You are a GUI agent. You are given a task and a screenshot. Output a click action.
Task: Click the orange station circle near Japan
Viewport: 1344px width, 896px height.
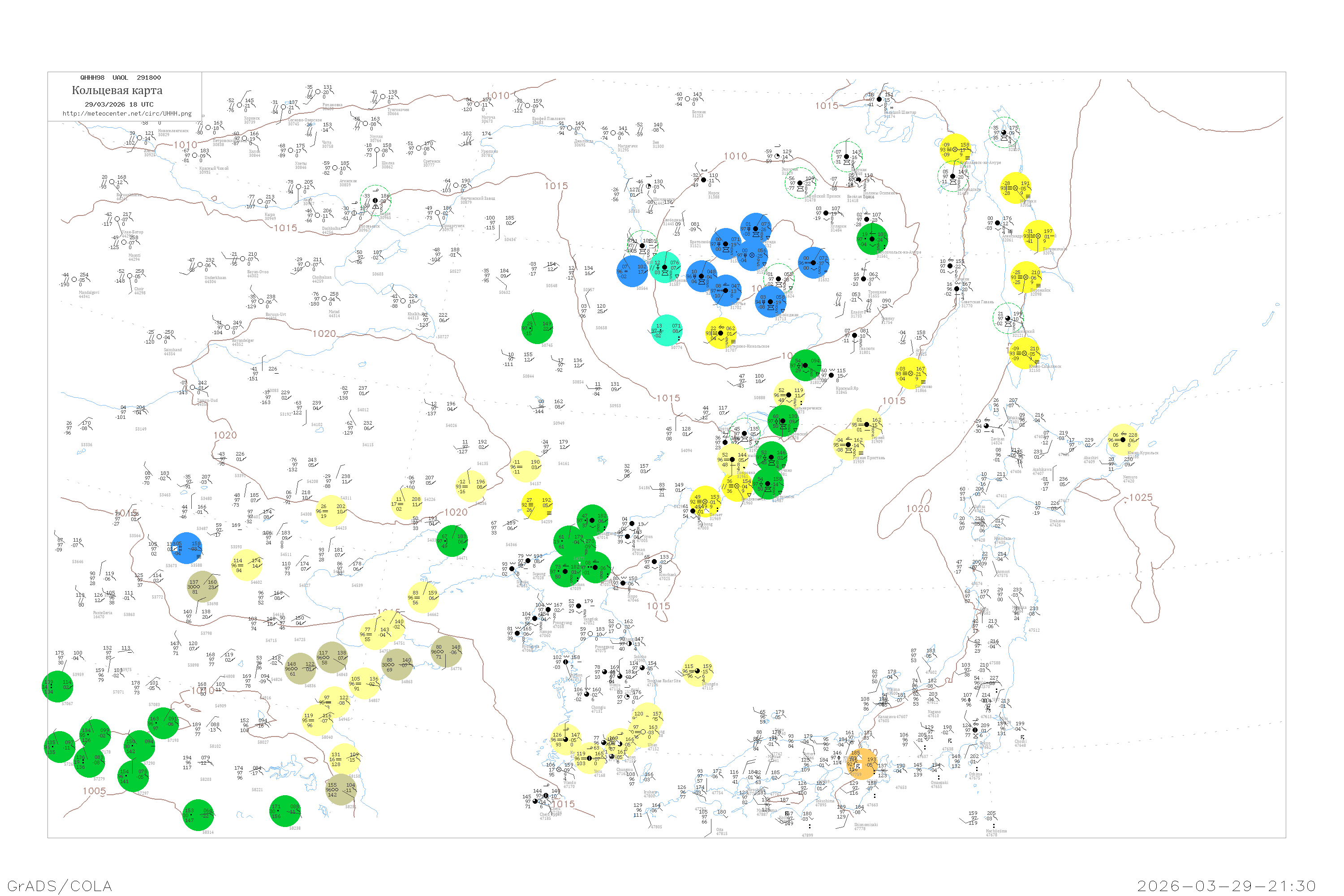click(x=862, y=763)
